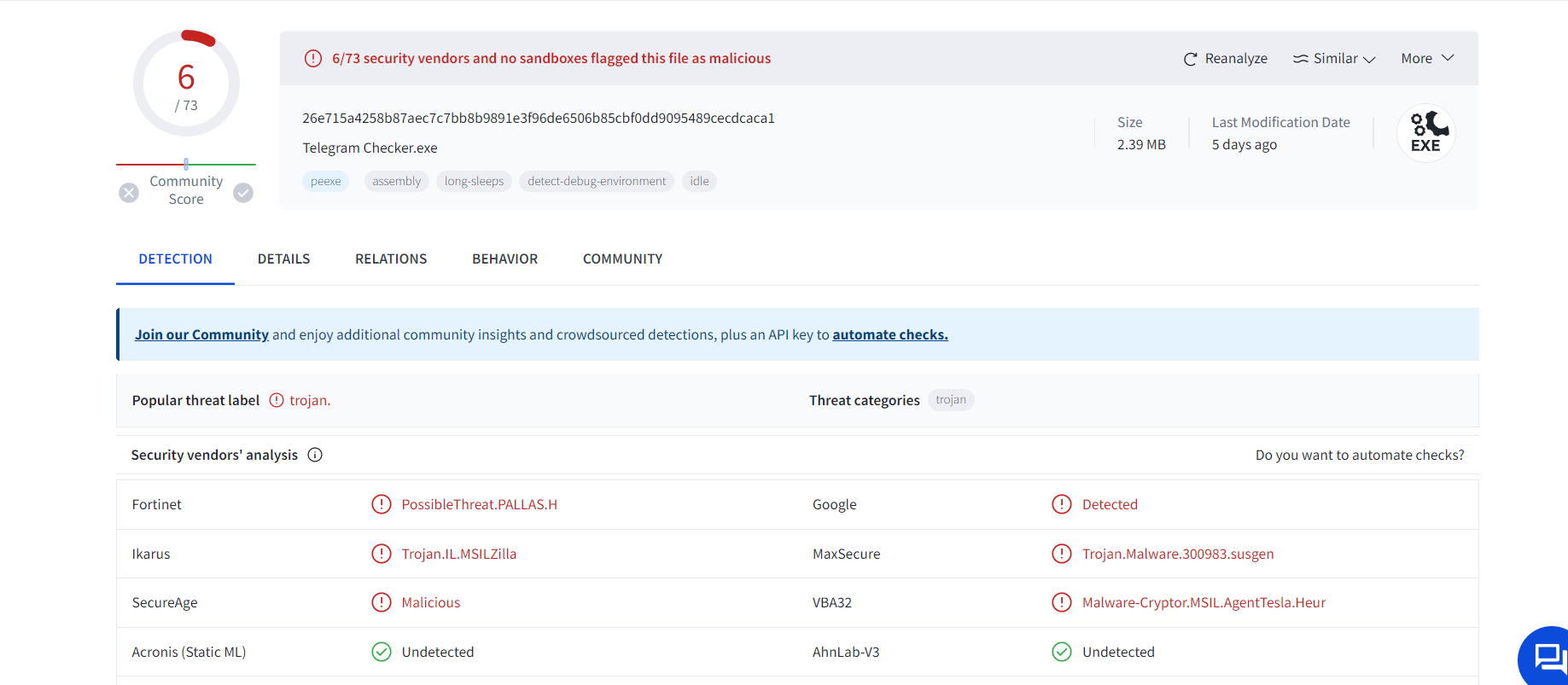
Task: Click the Acronis (Static ML) vendor name
Action: (x=189, y=652)
